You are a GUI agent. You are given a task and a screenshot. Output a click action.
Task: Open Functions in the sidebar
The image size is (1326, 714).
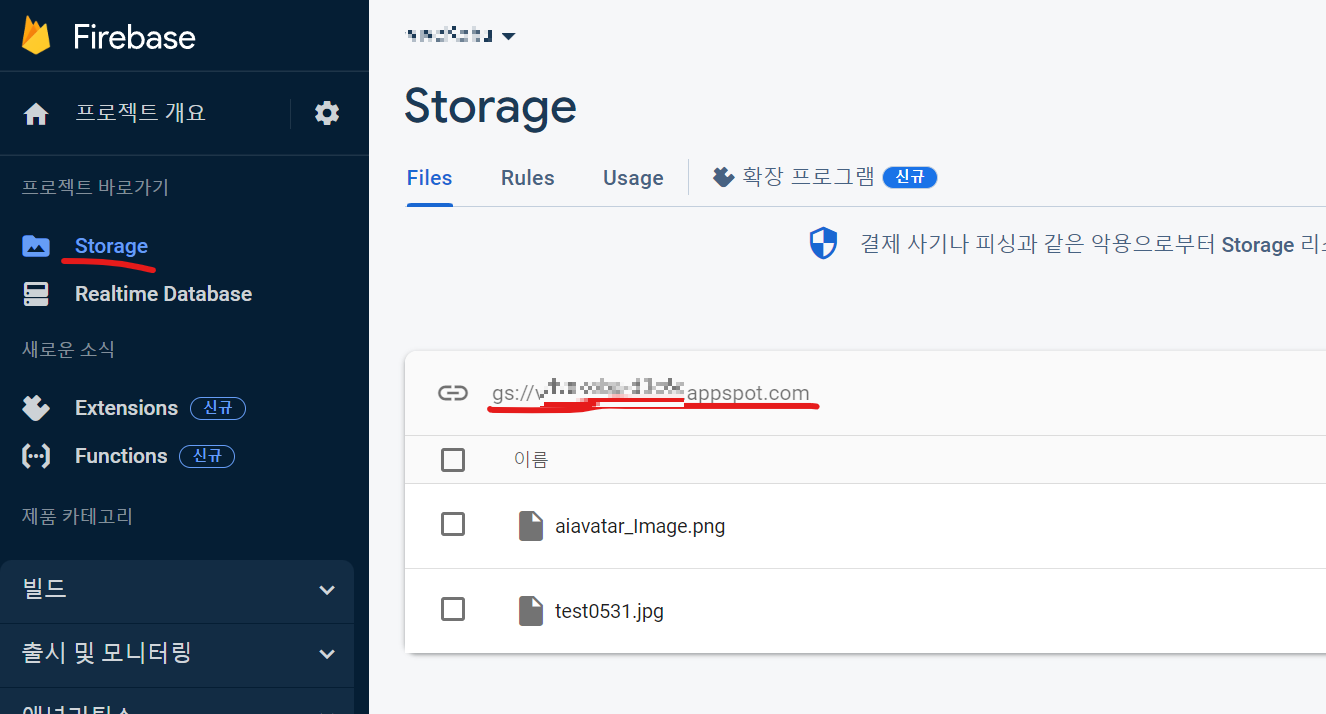pos(121,456)
